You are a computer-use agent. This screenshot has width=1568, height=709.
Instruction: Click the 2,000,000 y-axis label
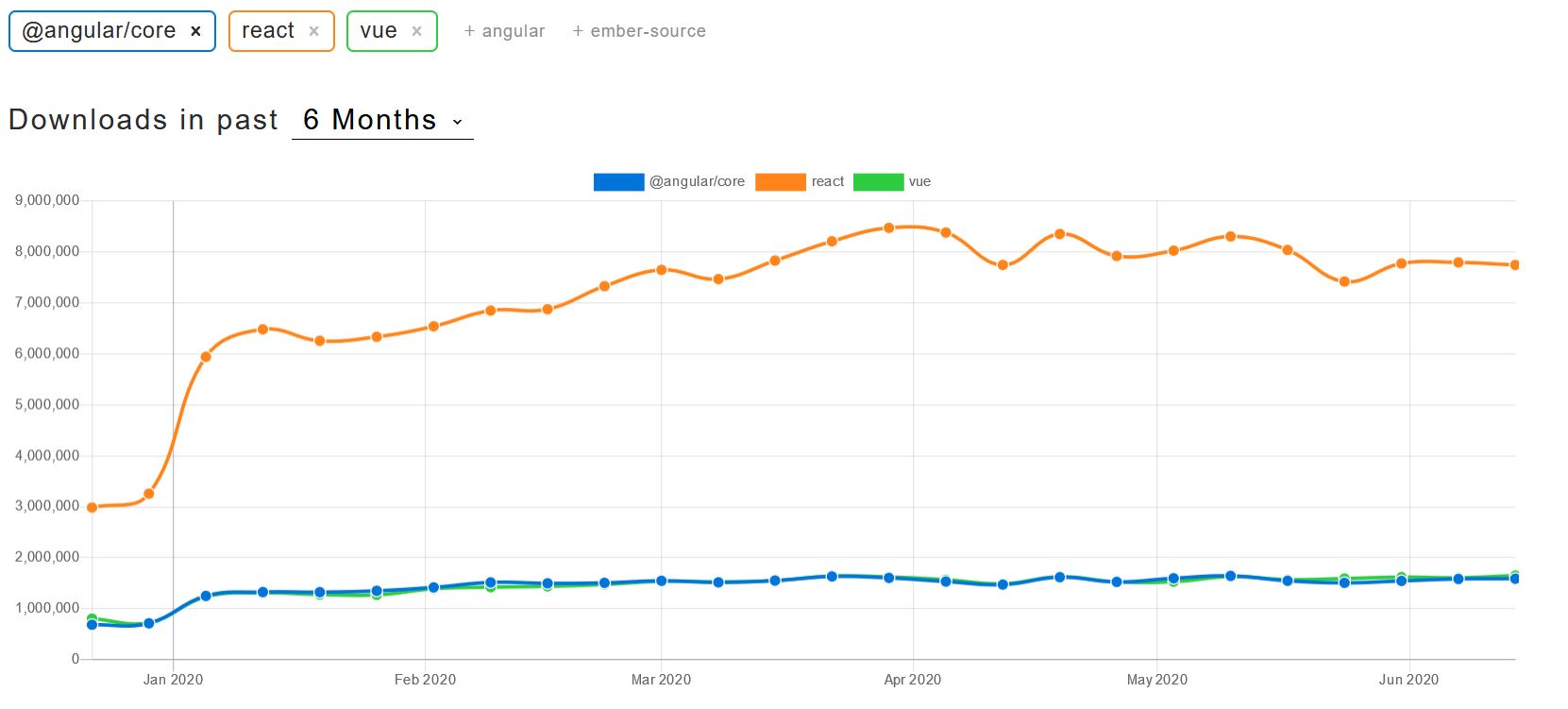point(47,557)
